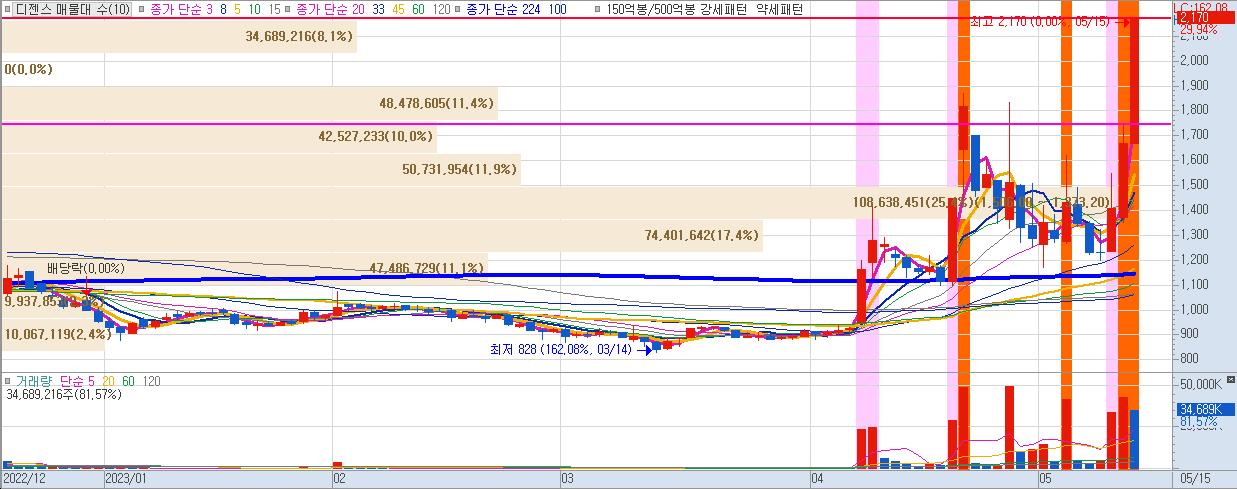Select the 디젠스 매물대 수(10) indicator label
Screen dimensions: 1237x489
pos(72,9)
